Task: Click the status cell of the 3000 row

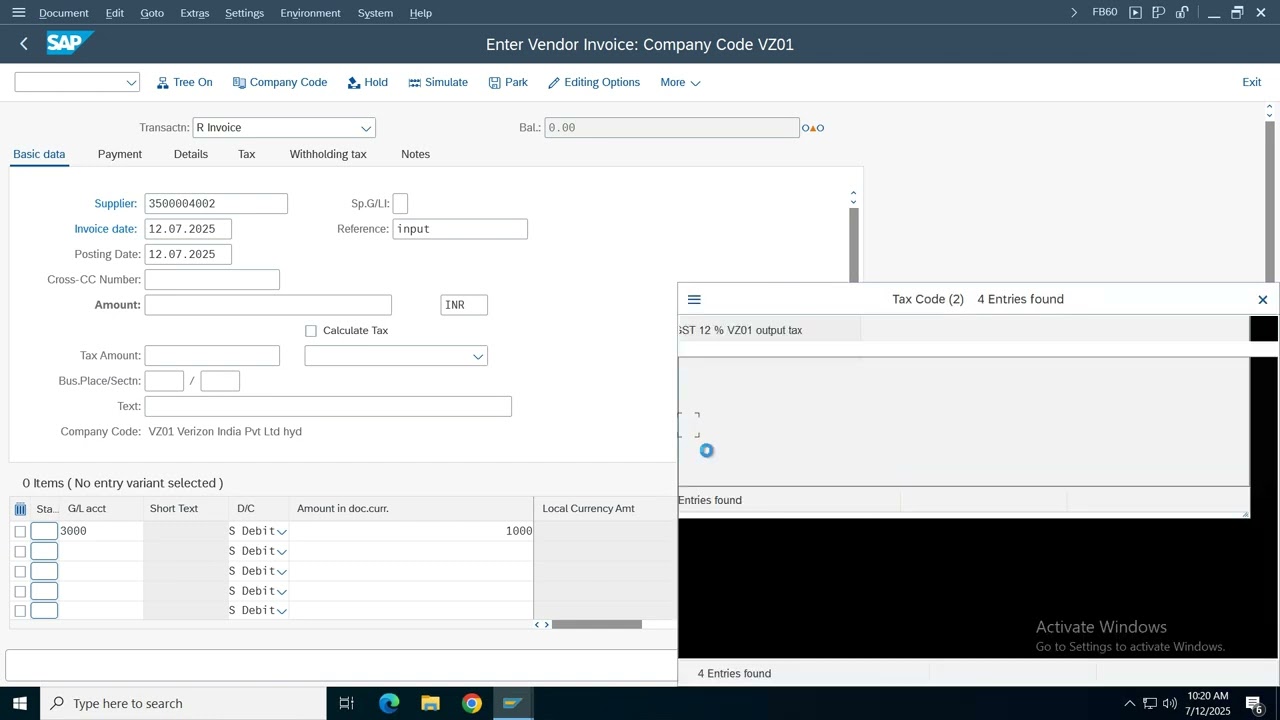Action: click(x=44, y=531)
